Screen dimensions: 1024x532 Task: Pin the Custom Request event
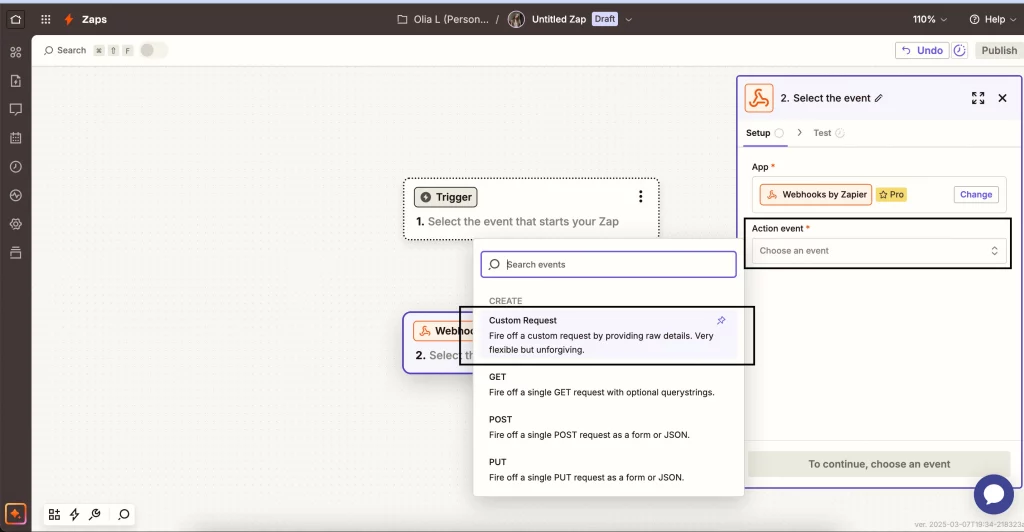click(x=721, y=321)
